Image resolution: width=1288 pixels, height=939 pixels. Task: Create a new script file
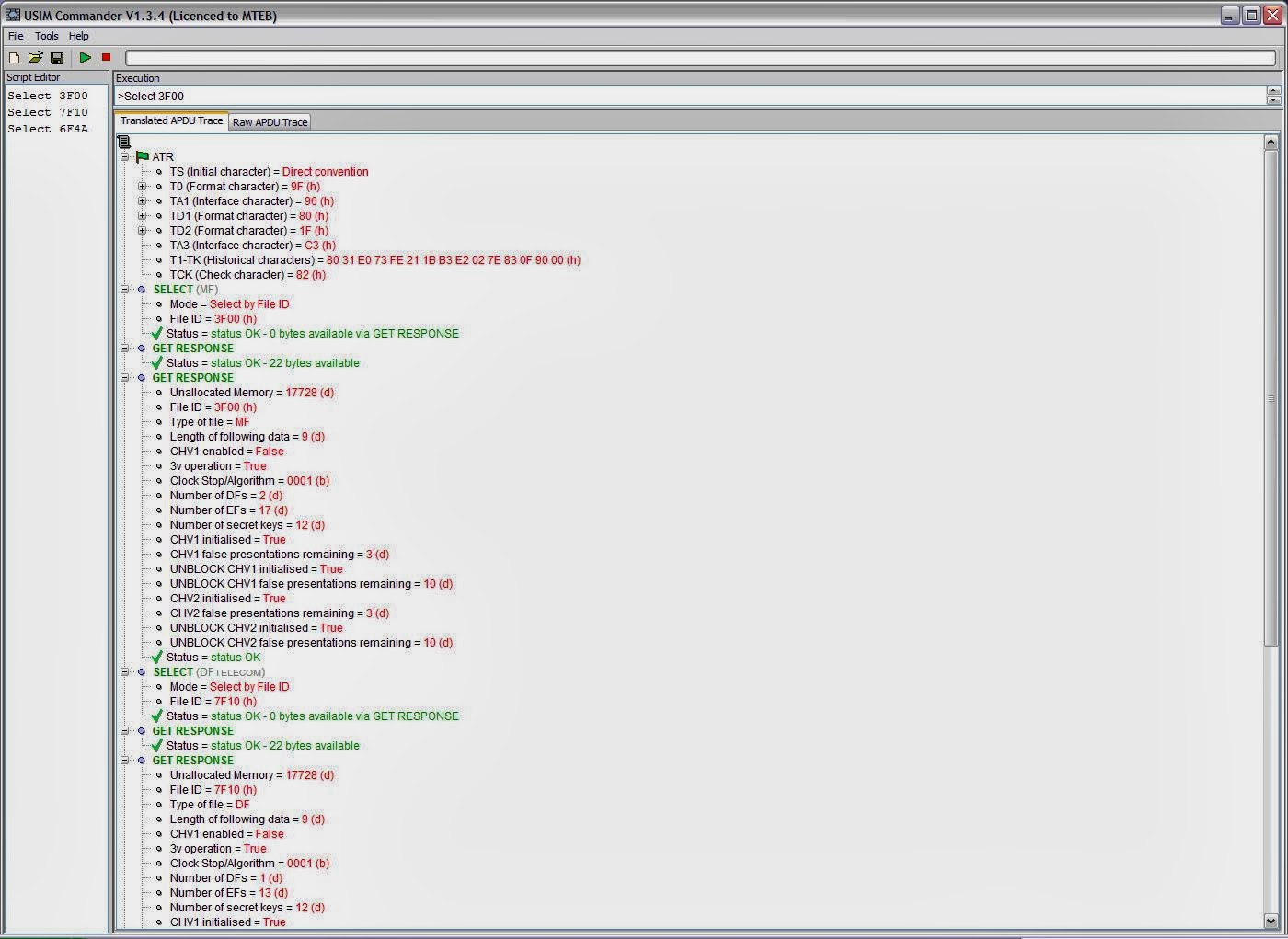click(x=14, y=57)
